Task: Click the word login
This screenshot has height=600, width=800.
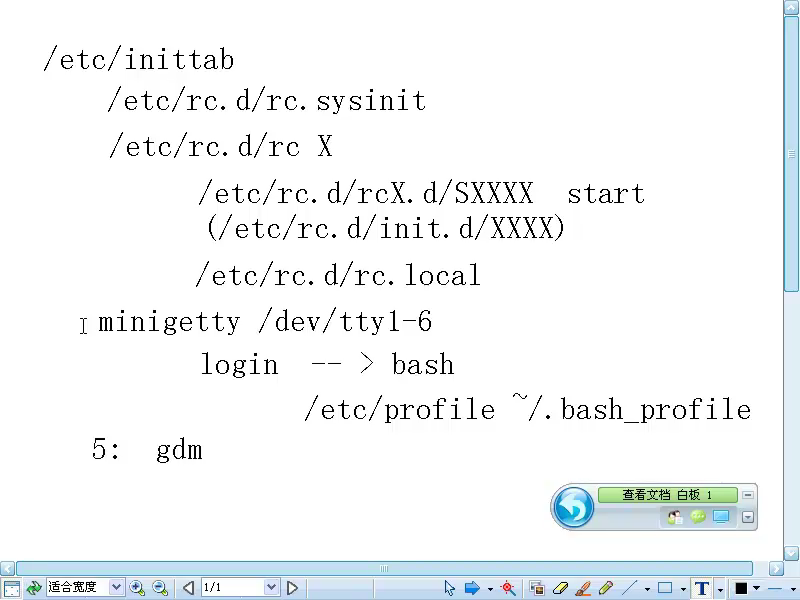Action: [239, 365]
